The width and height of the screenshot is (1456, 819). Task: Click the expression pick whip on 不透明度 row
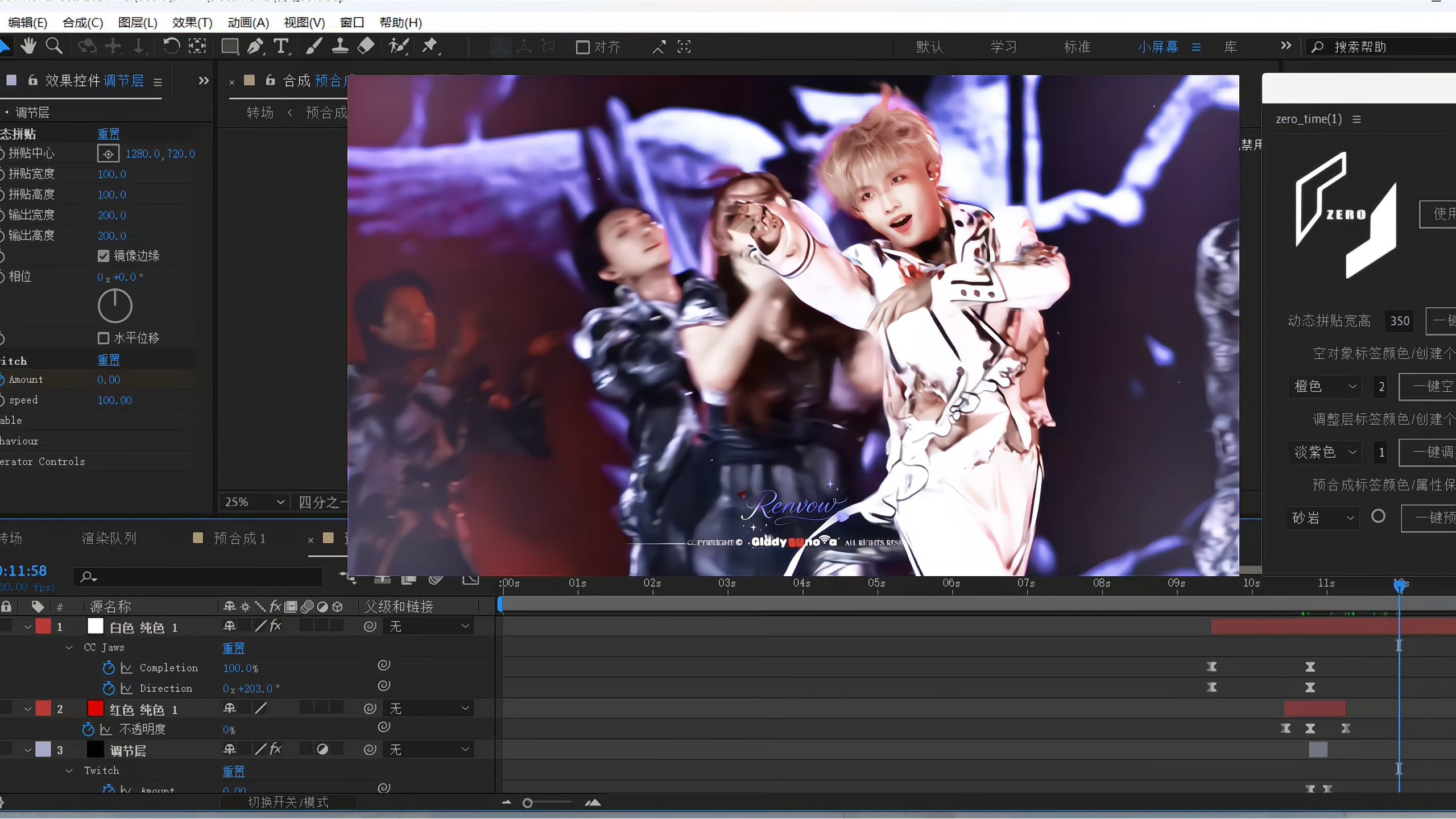coord(384,727)
